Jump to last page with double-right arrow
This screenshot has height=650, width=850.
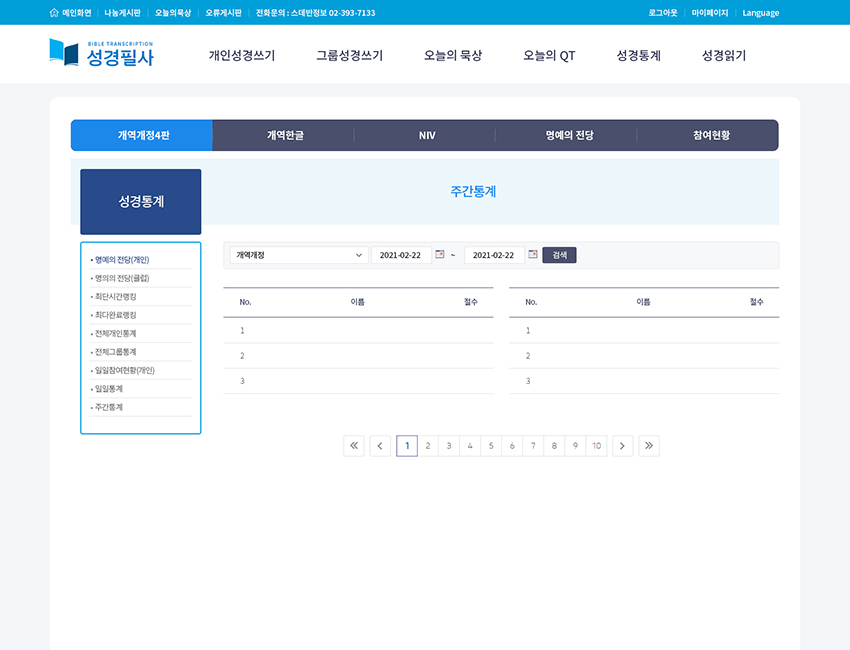649,446
